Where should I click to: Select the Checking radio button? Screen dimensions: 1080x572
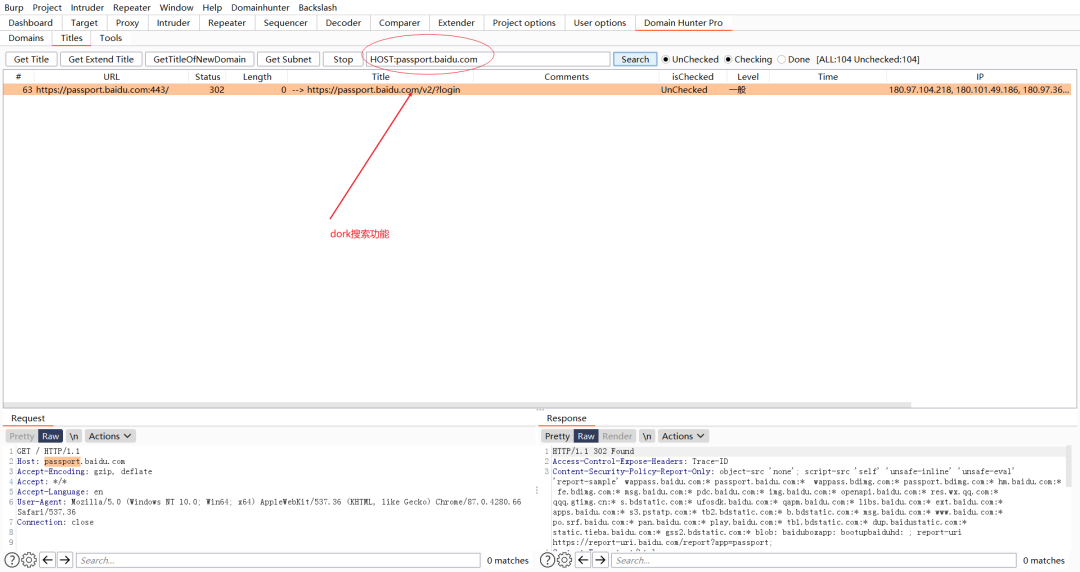point(728,59)
